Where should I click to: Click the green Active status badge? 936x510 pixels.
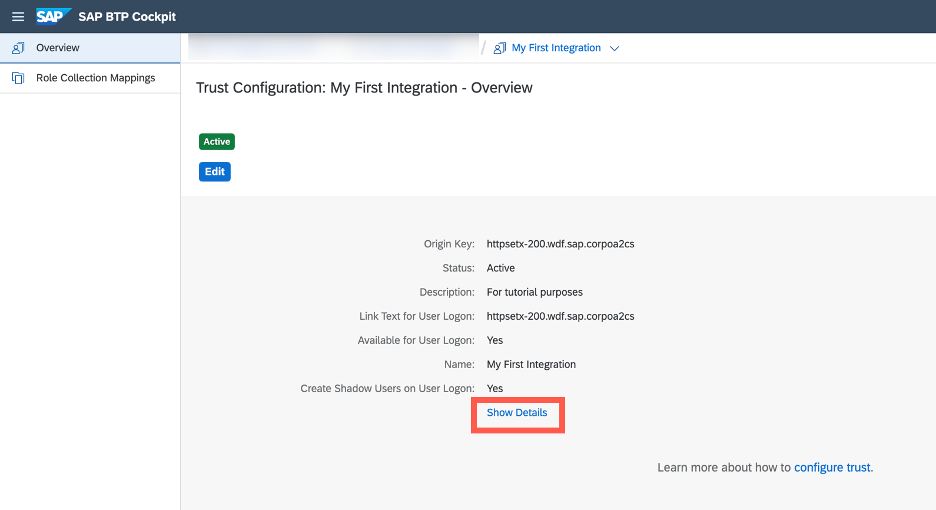(217, 142)
